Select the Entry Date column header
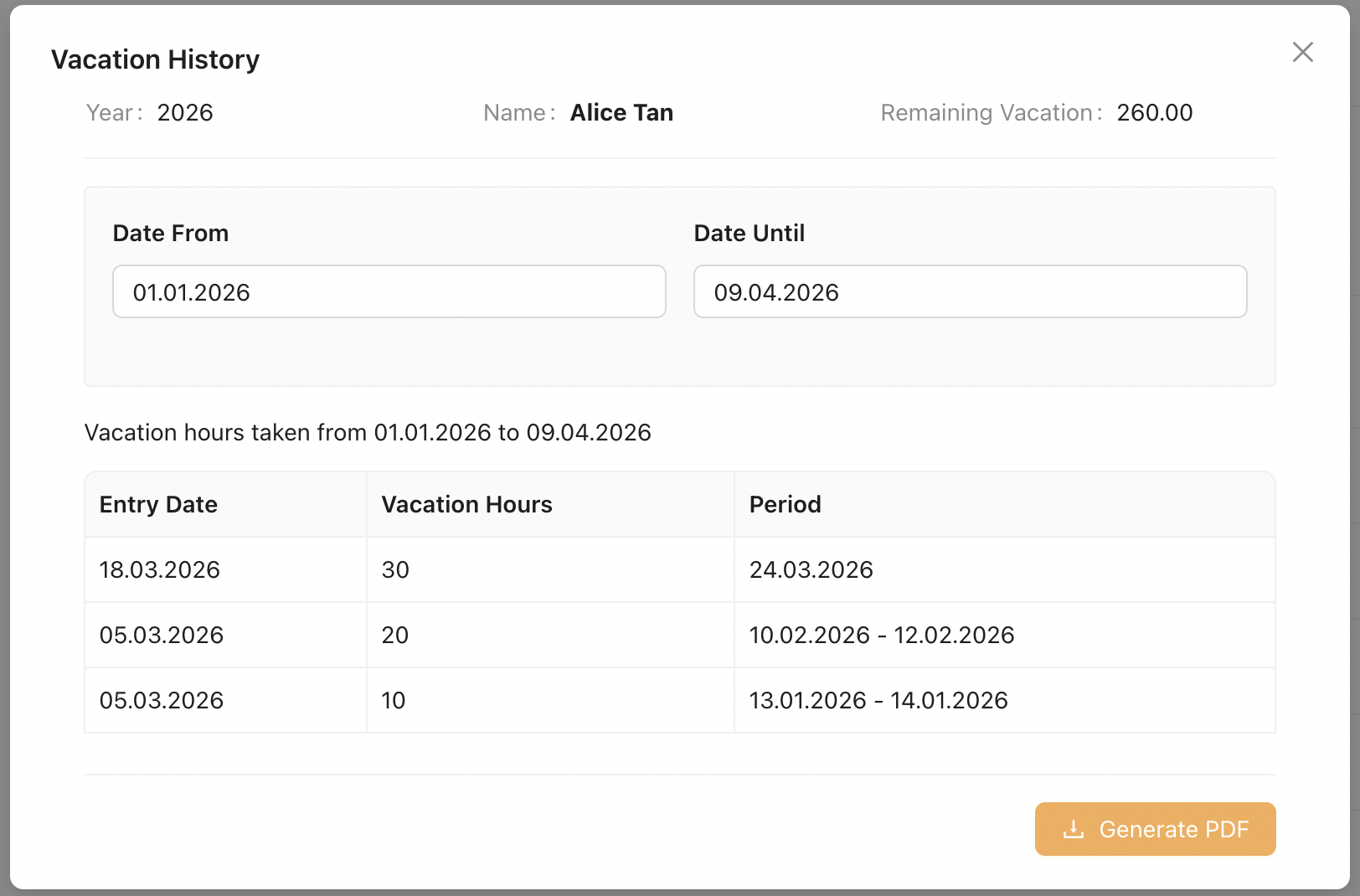Viewport: 1360px width, 896px height. [158, 504]
